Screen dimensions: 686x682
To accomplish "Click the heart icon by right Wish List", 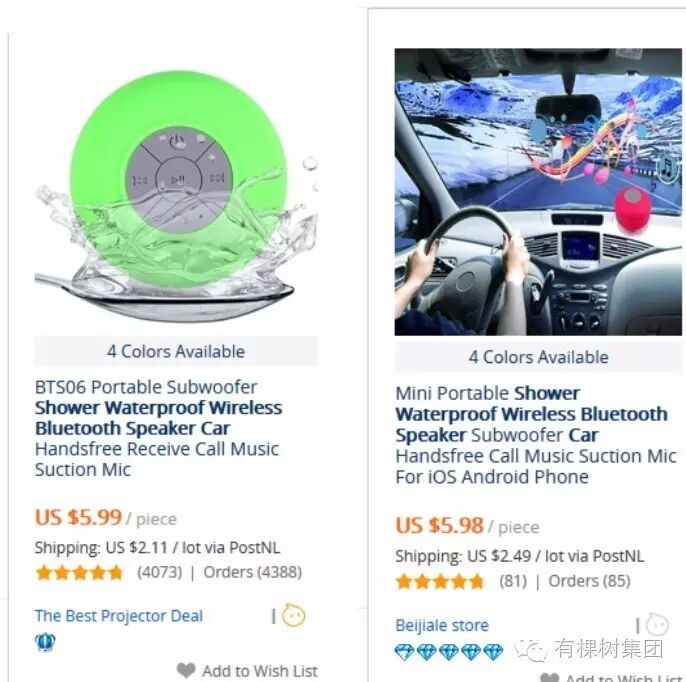I will click(550, 678).
